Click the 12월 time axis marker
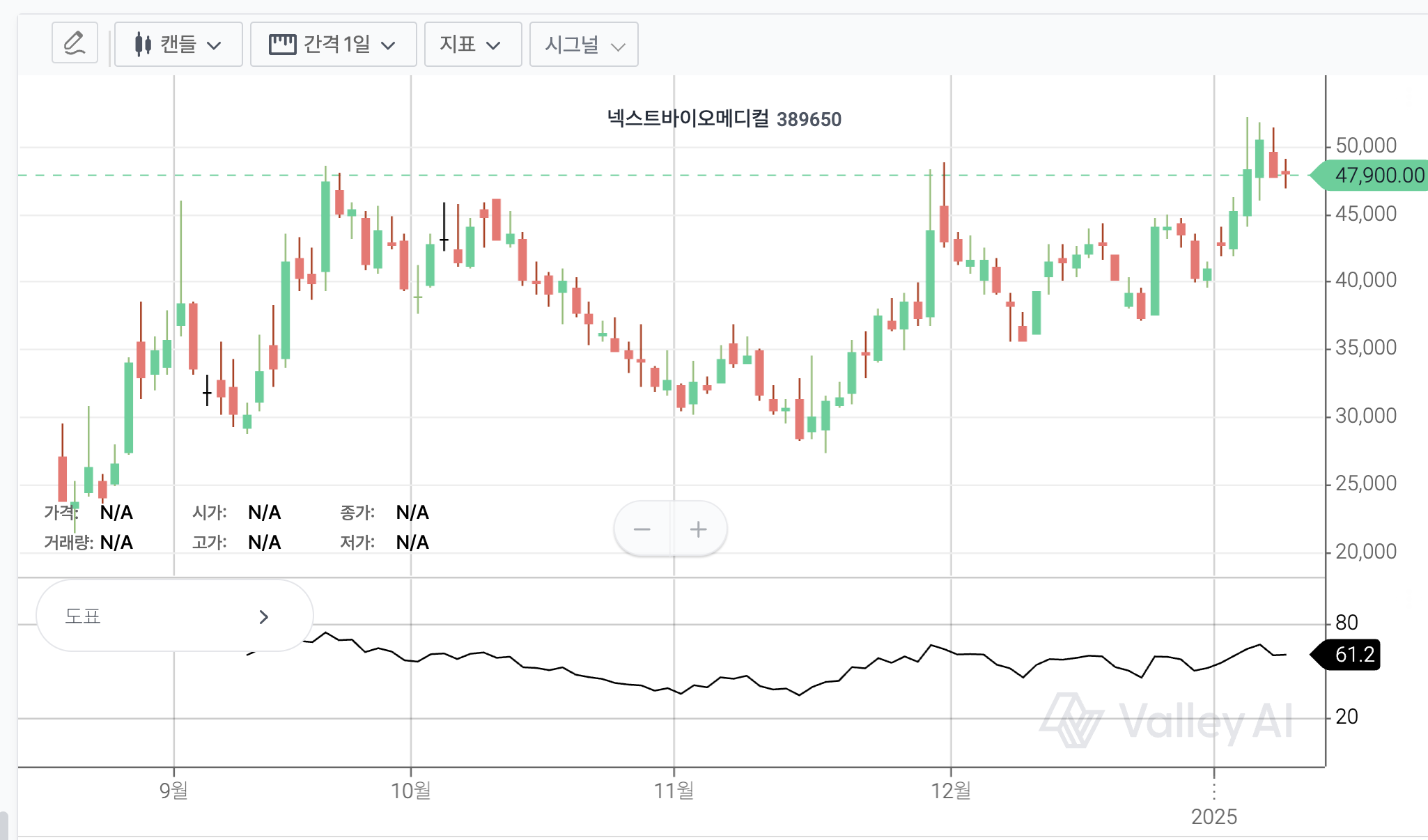Image resolution: width=1428 pixels, height=840 pixels. click(x=951, y=790)
